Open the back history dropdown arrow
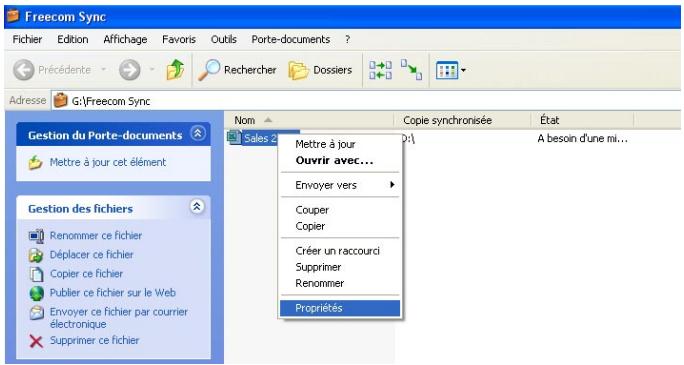This screenshot has width=684, height=365. 104,69
